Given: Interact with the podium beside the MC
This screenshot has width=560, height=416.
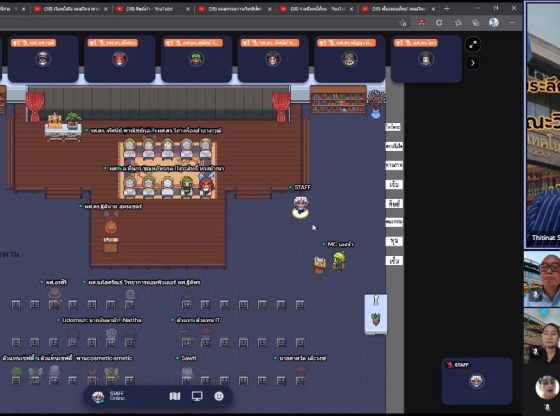Looking at the screenshot, I should click(x=320, y=265).
